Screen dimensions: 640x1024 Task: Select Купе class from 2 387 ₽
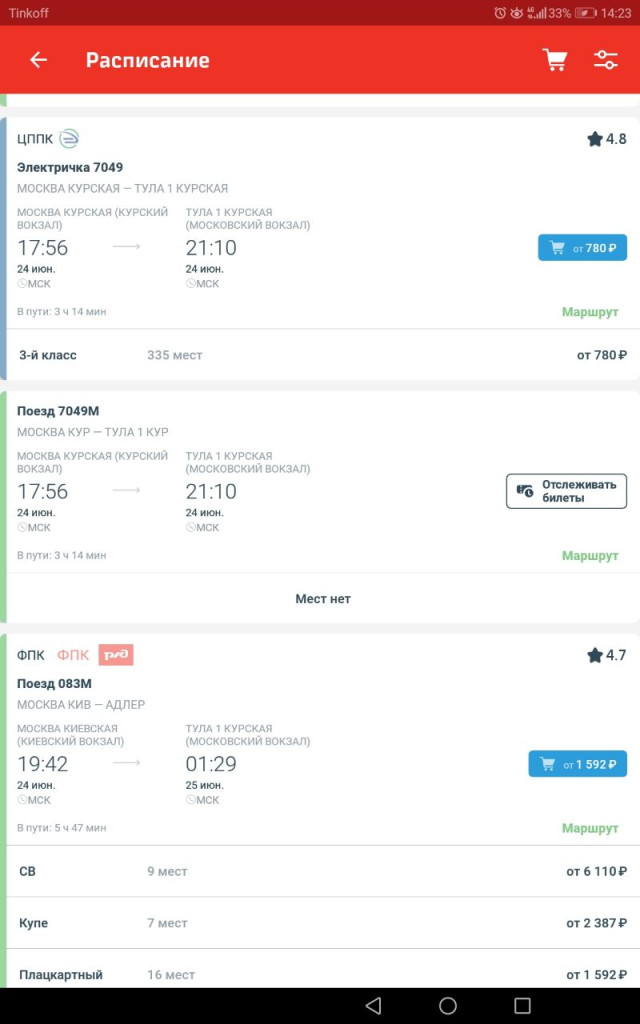pyautogui.click(x=320, y=923)
